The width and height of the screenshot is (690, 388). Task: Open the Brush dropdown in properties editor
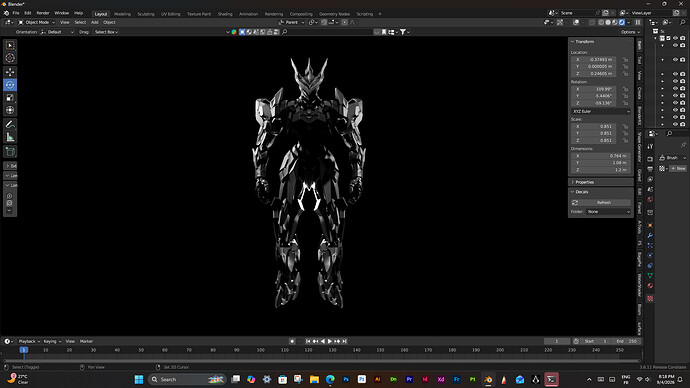pos(672,157)
